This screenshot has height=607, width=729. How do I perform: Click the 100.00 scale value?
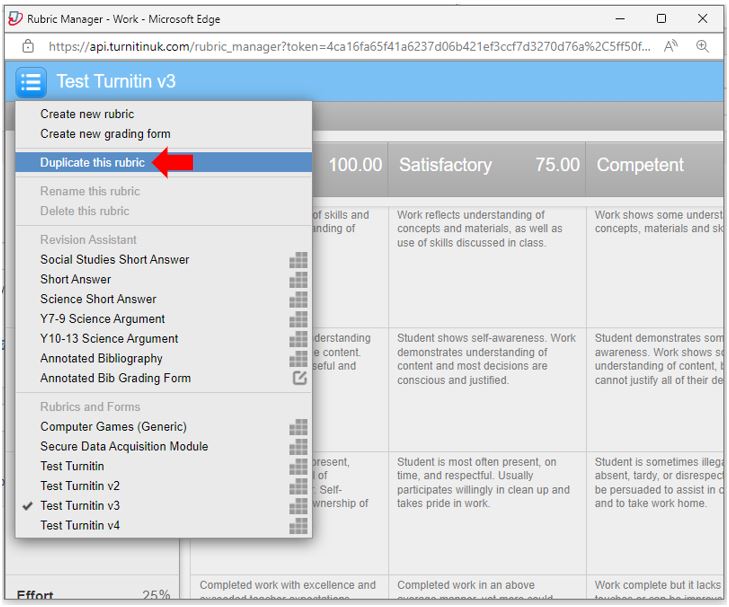point(355,165)
